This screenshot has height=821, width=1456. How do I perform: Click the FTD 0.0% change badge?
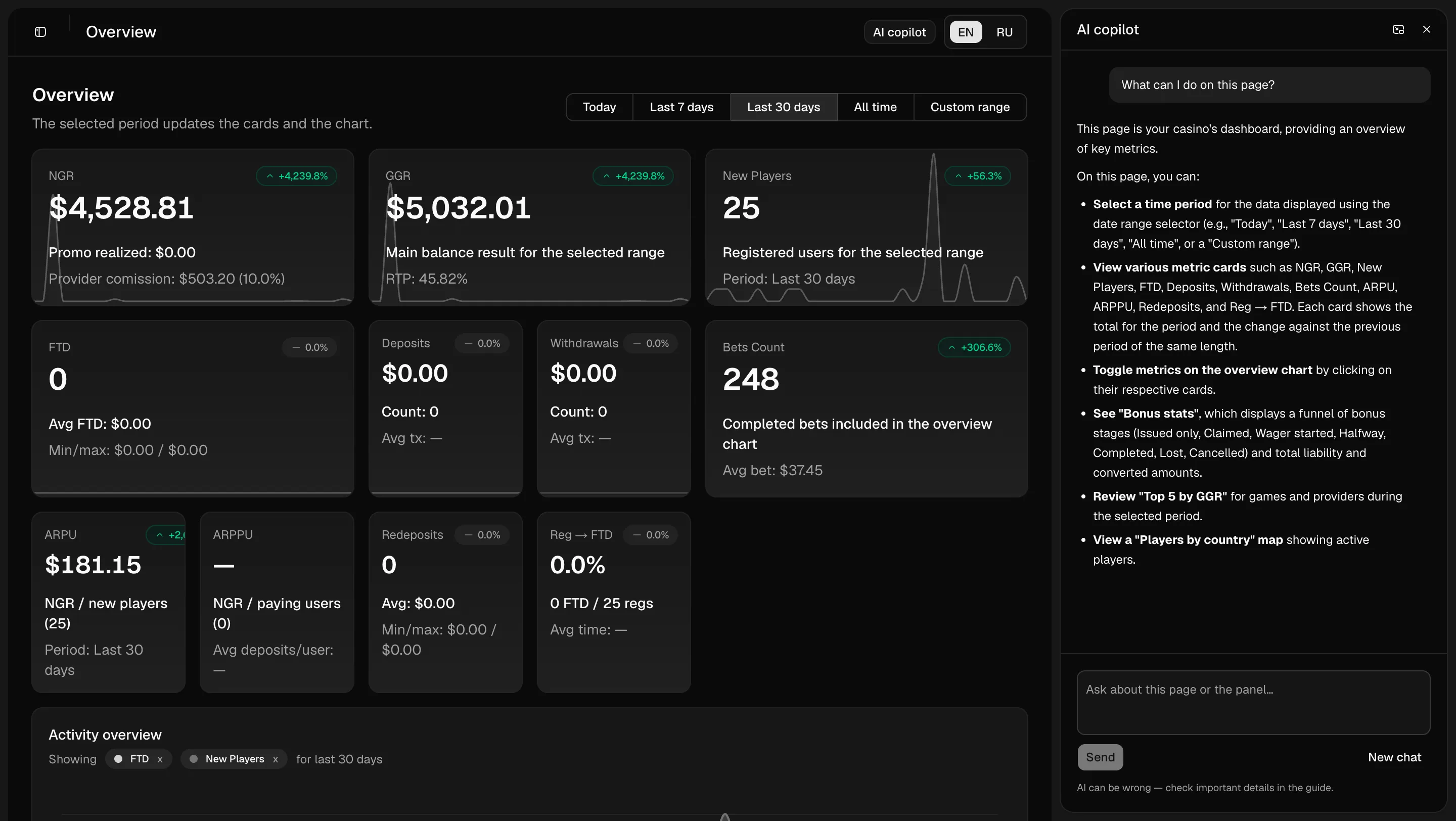click(310, 347)
